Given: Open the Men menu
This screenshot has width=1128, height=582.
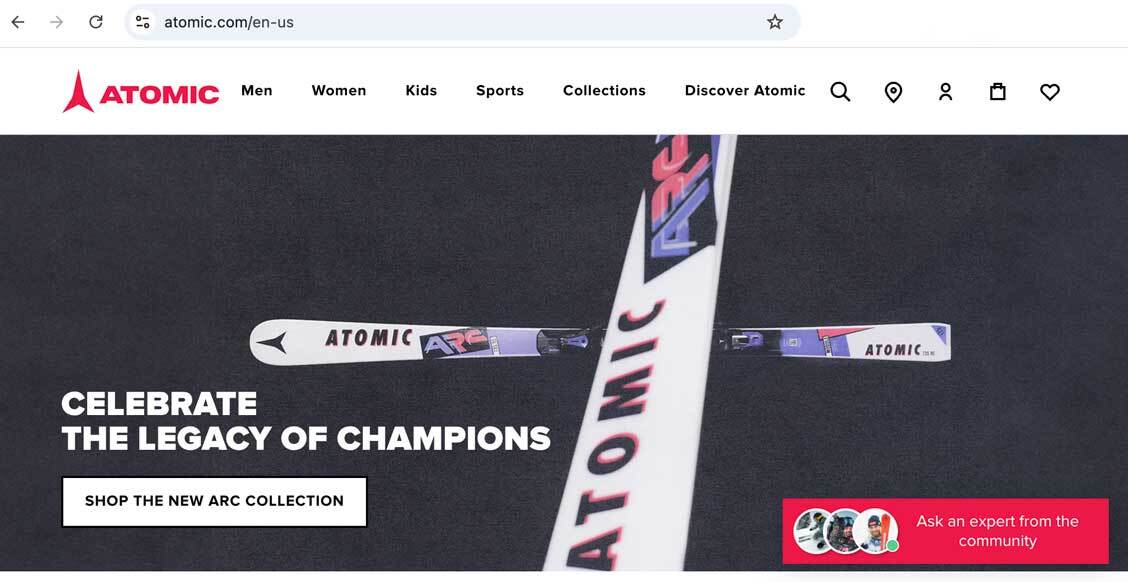Looking at the screenshot, I should (257, 91).
